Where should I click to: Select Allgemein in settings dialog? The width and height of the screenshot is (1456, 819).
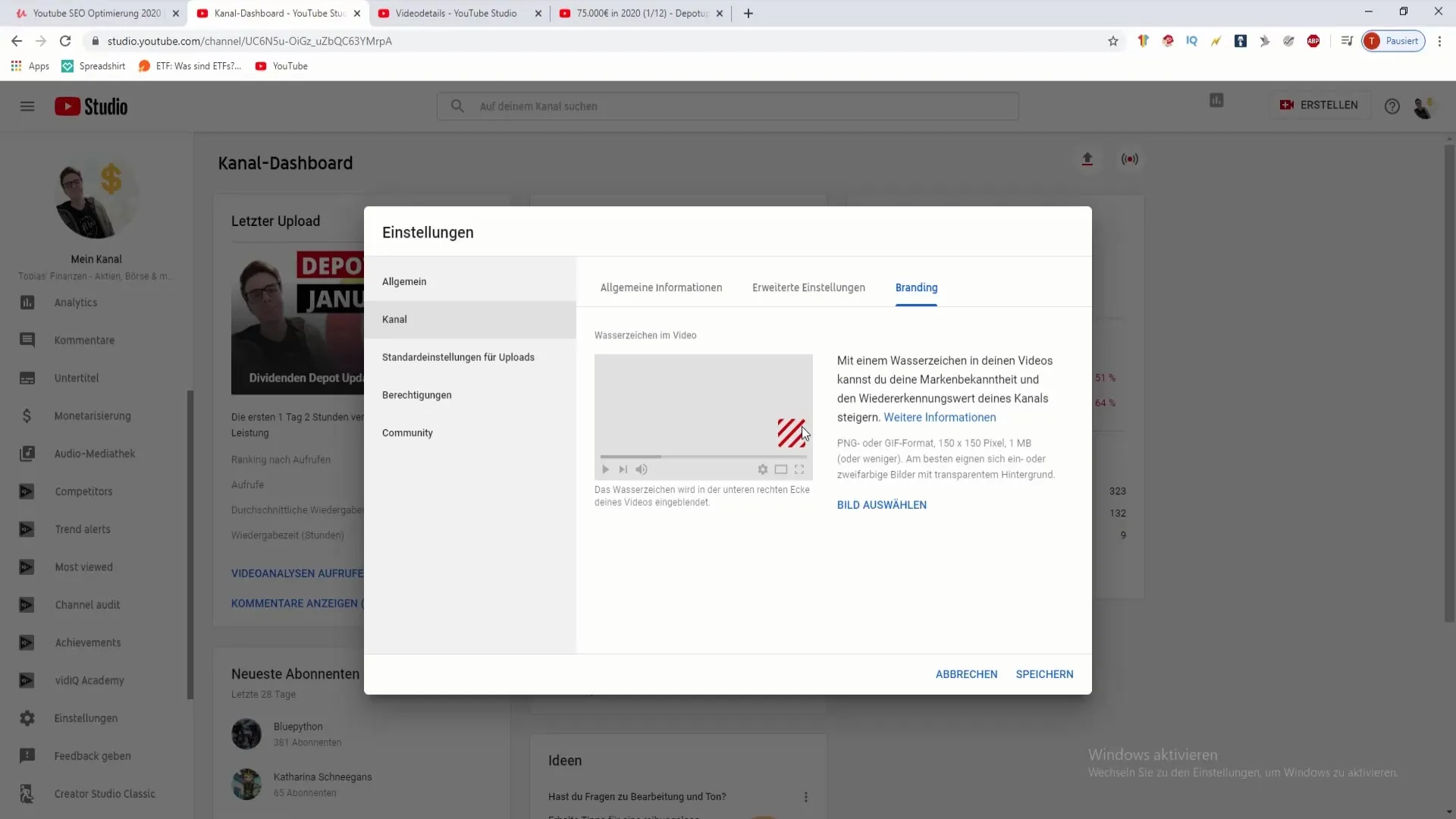point(470,281)
